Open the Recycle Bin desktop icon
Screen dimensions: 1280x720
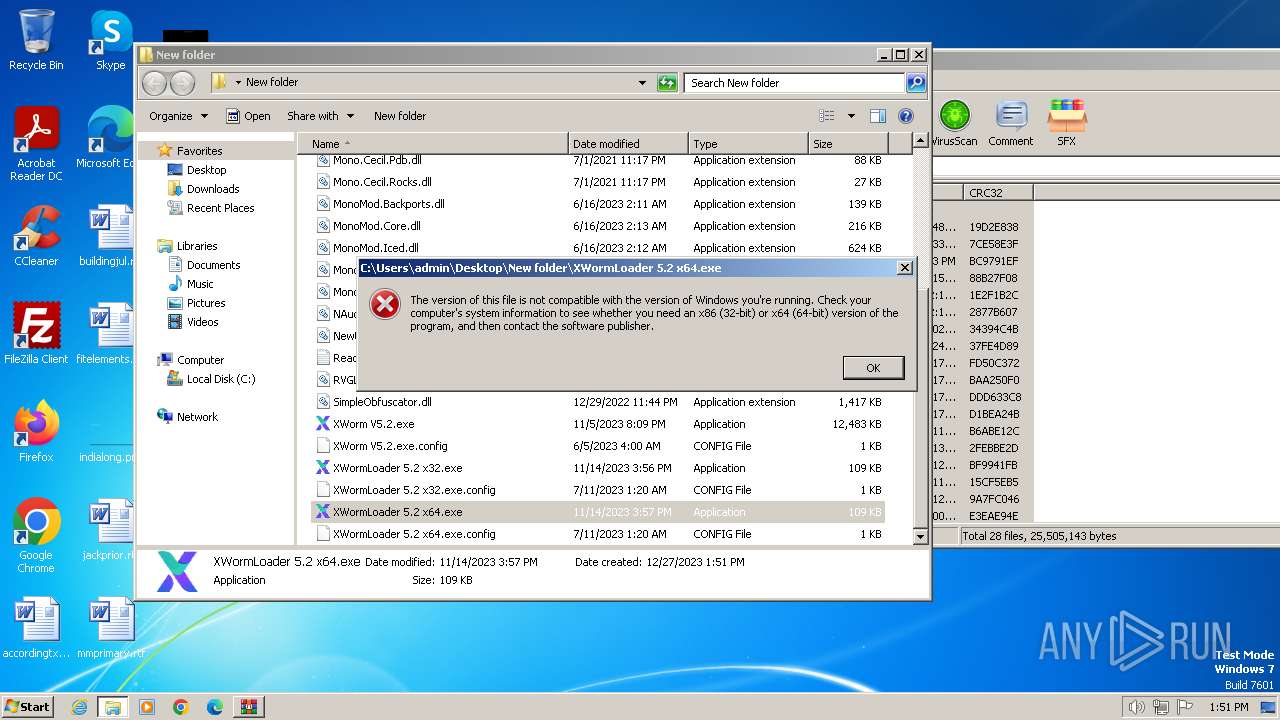pos(36,40)
